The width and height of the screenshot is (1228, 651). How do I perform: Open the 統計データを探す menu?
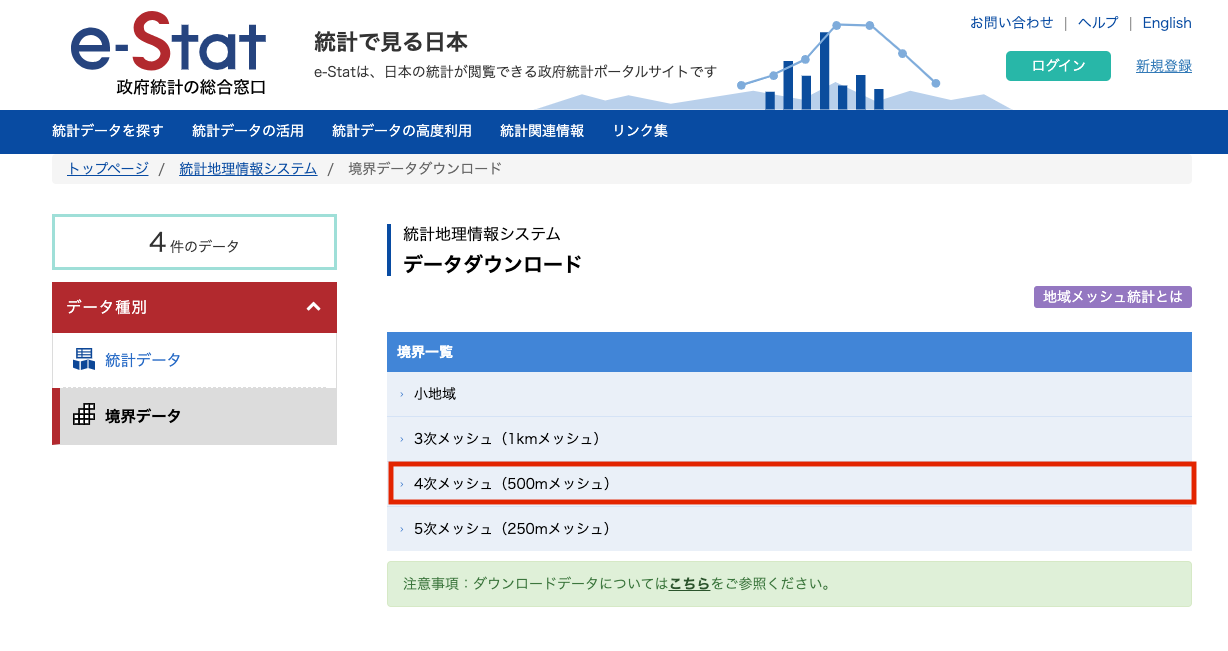[107, 131]
